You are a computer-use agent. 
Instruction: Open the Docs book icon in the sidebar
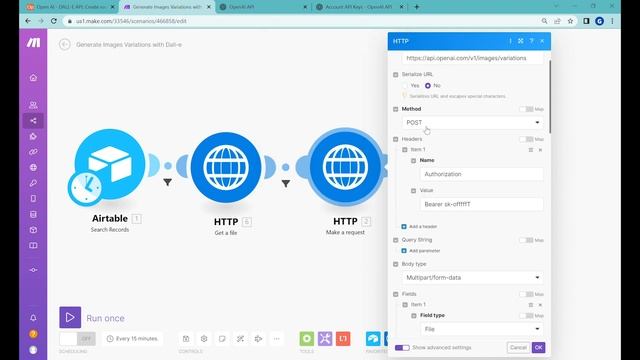point(33,245)
